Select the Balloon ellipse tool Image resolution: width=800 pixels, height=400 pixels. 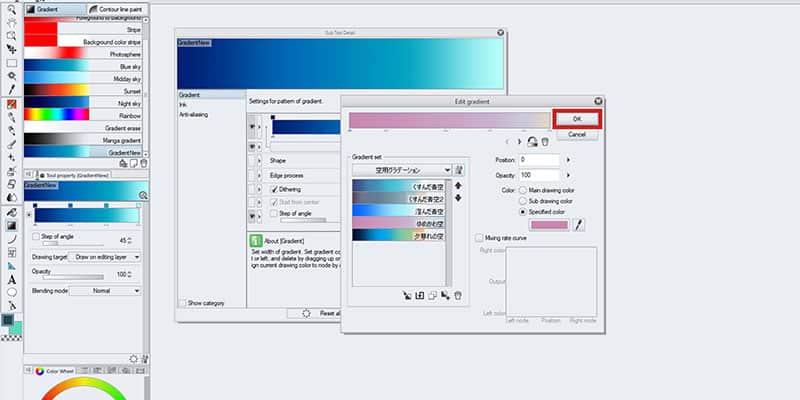[x=11, y=292]
